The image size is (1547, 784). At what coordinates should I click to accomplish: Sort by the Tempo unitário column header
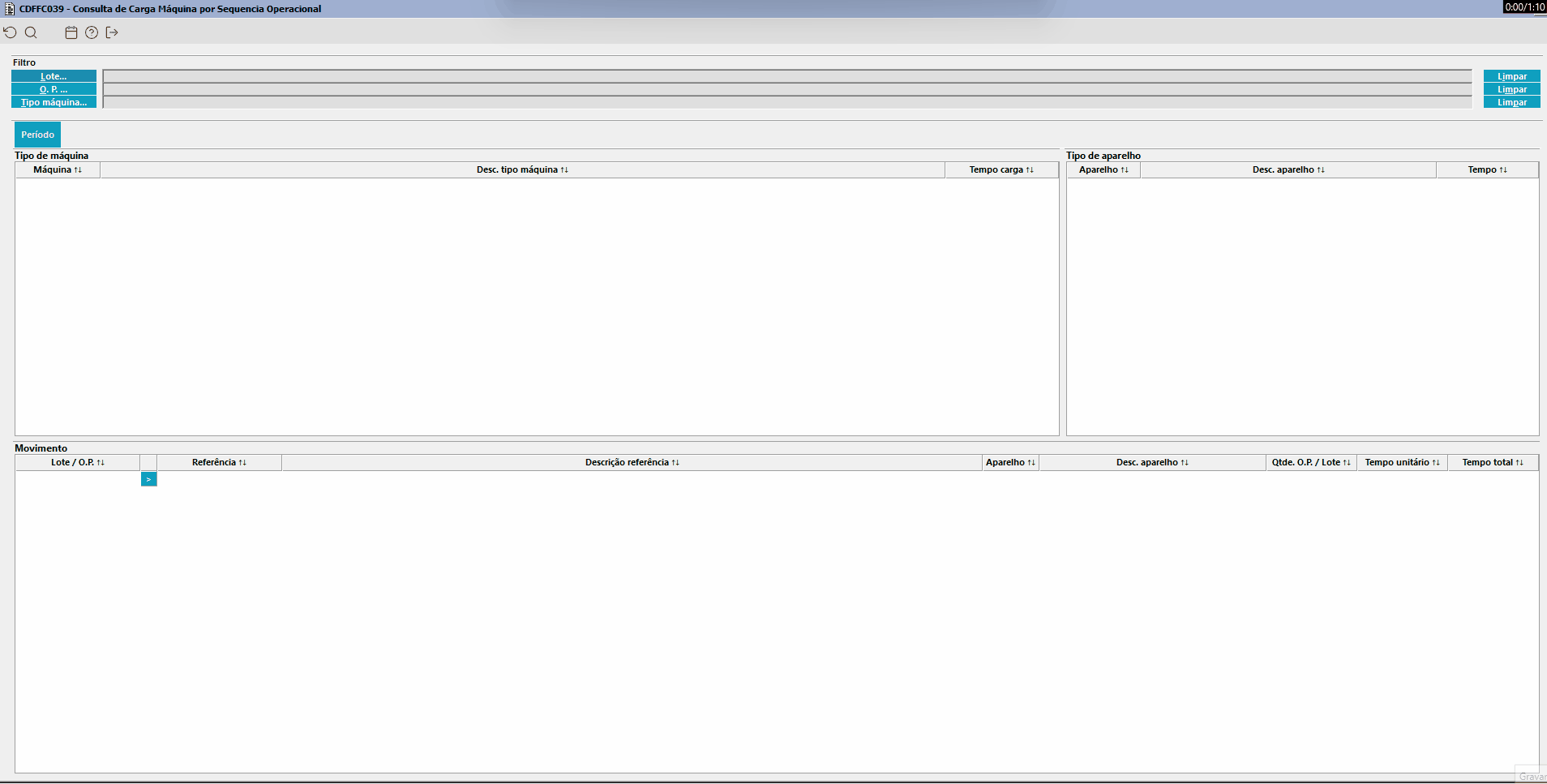1402,462
